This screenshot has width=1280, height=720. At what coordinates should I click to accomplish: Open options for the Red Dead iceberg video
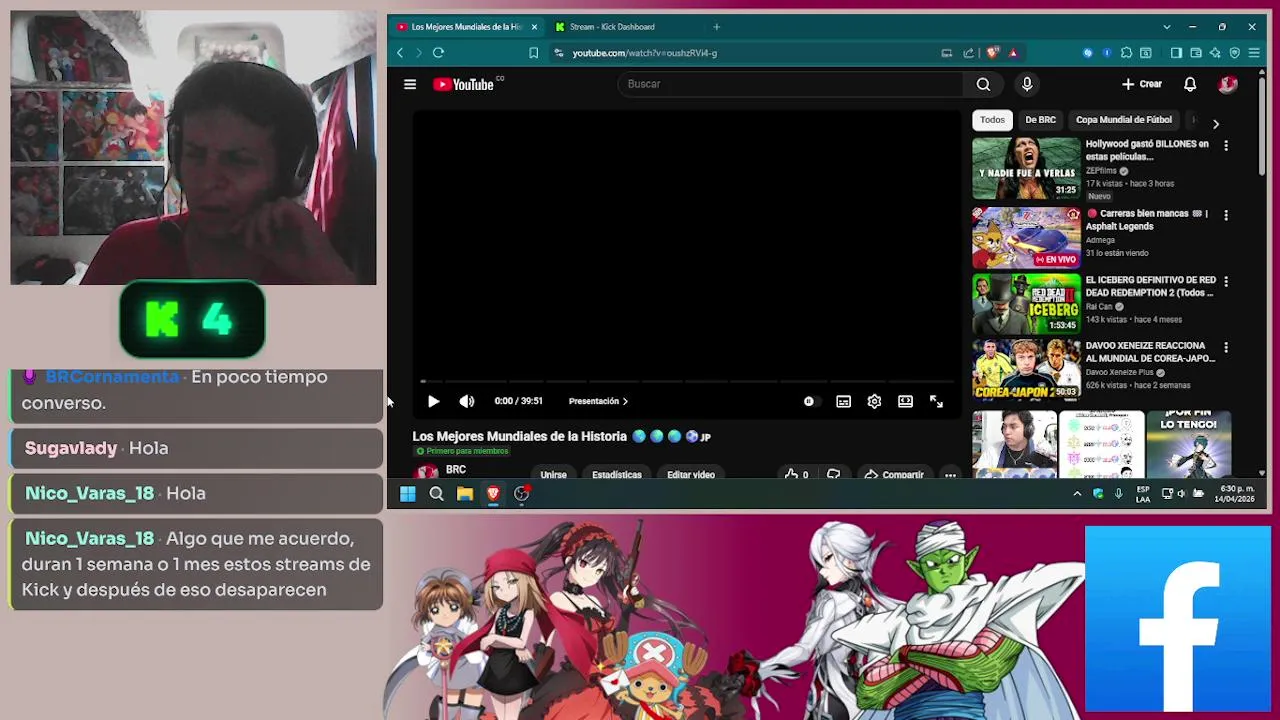point(1226,282)
